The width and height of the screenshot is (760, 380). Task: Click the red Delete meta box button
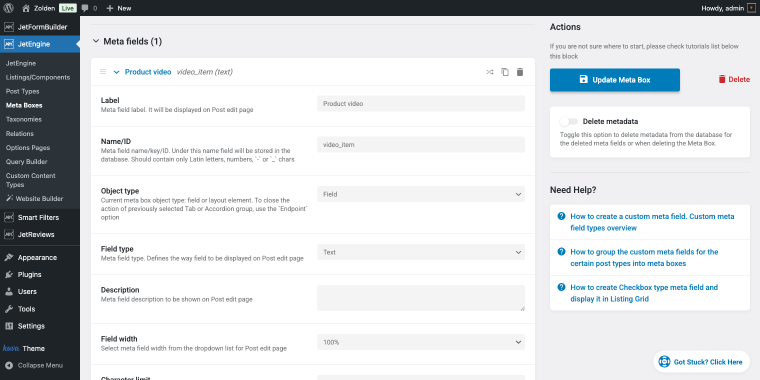(734, 79)
